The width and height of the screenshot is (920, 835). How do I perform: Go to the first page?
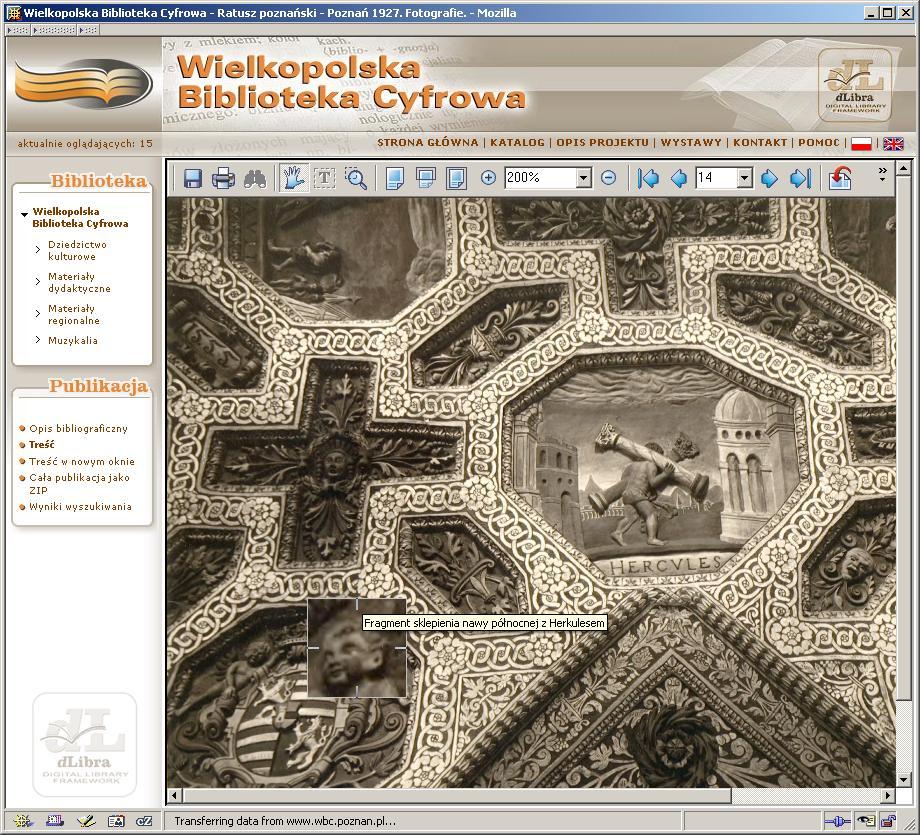pos(648,178)
